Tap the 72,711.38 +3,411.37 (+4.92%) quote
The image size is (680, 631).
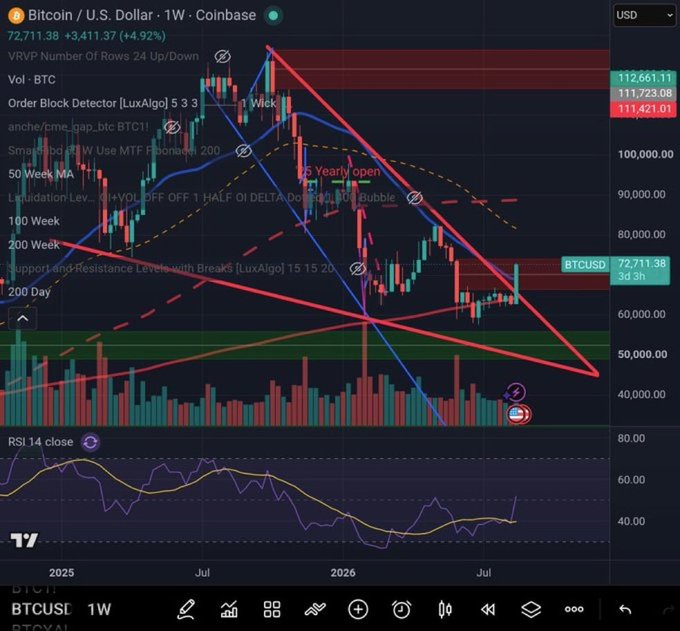point(87,36)
